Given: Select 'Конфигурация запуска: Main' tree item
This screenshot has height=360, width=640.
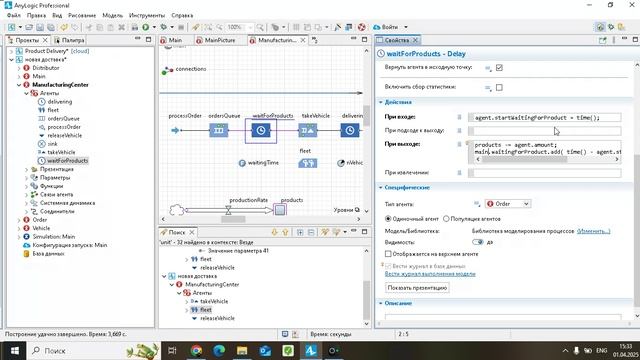Looking at the screenshot, I should tap(69, 245).
